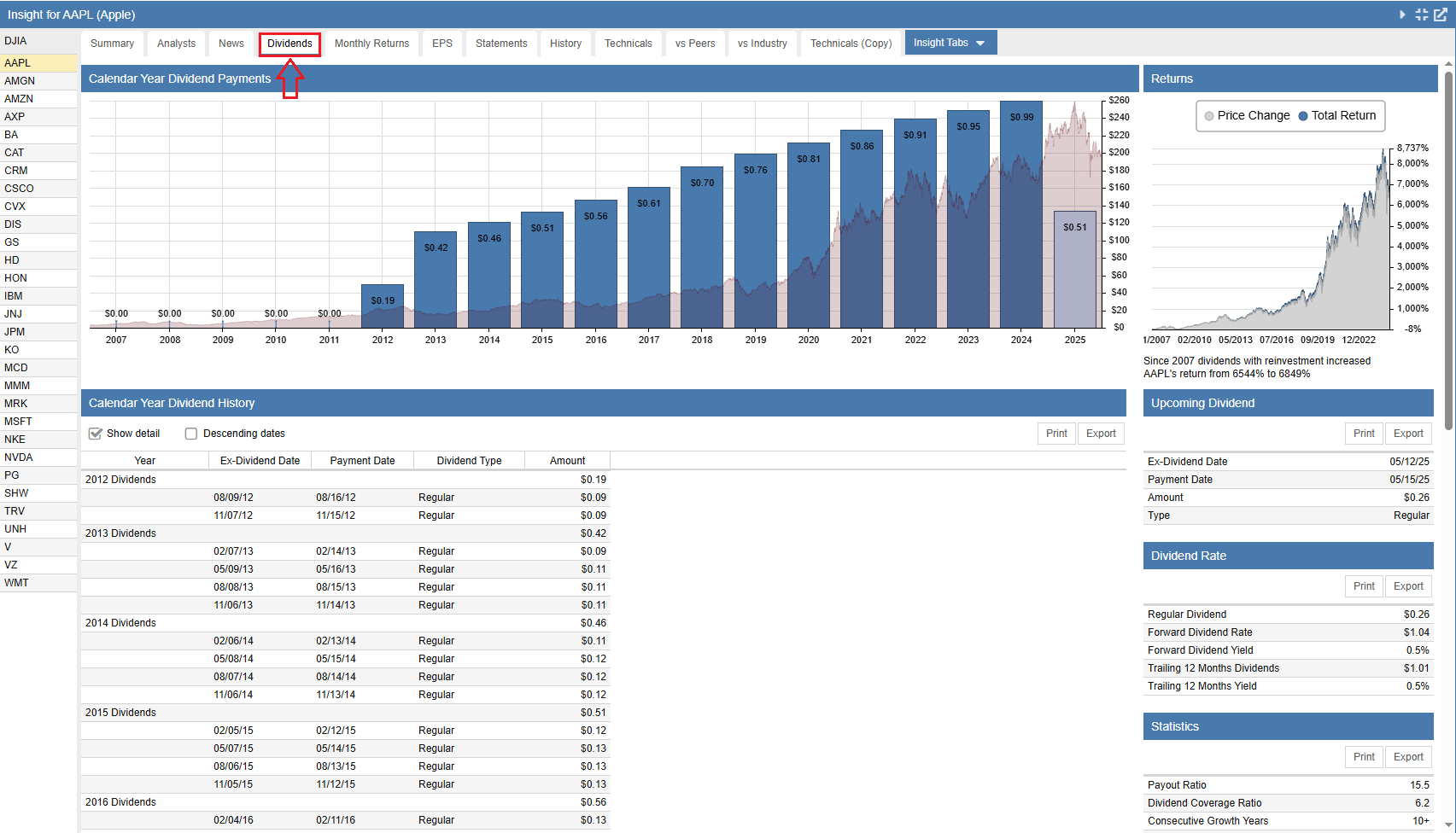Click the 2014 Dividends group row
Viewport: 1456px width, 833px height.
coord(346,623)
